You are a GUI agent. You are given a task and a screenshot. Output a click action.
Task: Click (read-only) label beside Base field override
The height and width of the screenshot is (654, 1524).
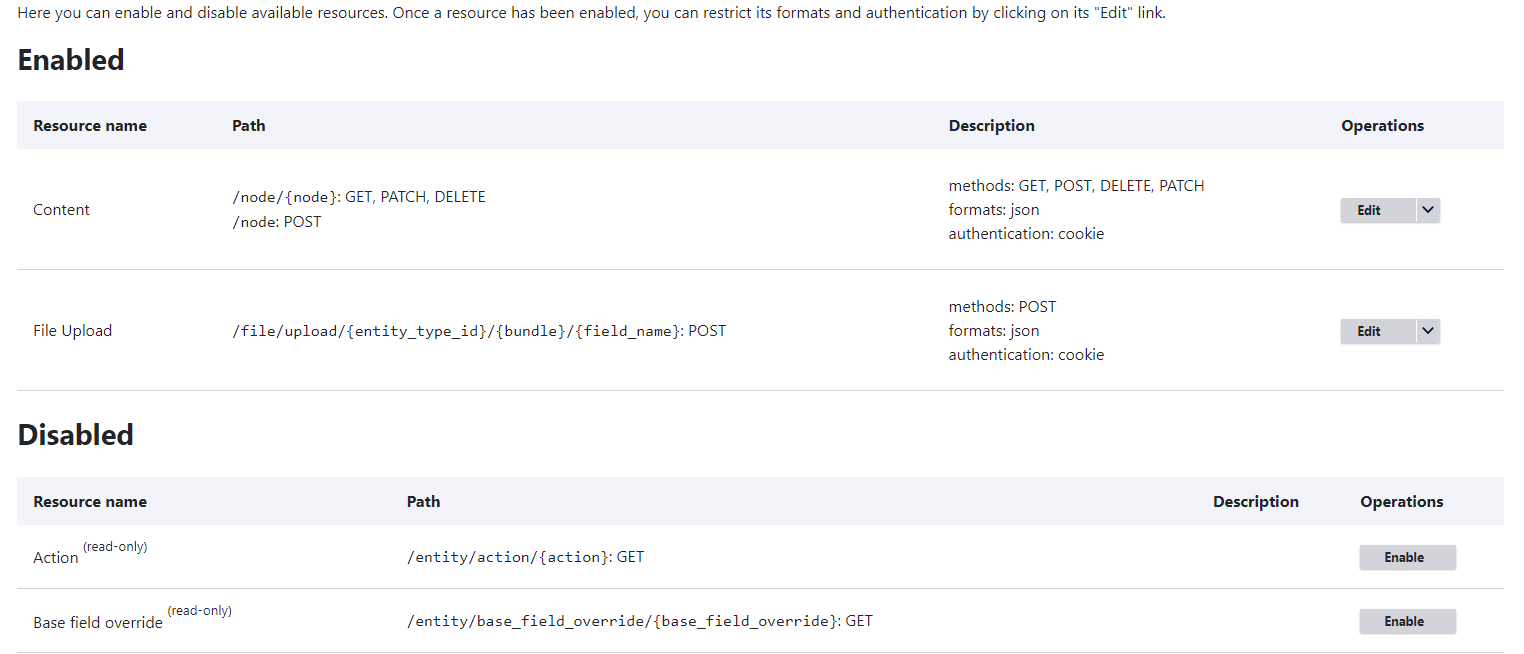click(x=200, y=611)
